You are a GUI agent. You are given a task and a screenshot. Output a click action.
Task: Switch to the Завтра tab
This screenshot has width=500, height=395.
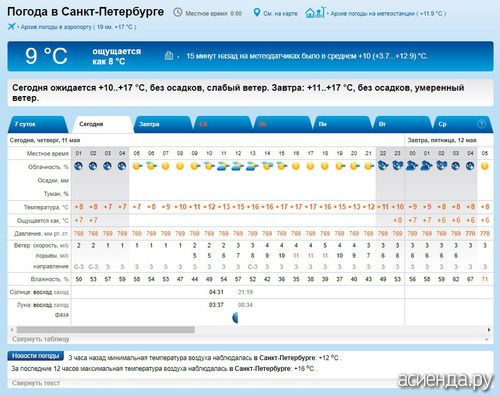[x=162, y=124]
